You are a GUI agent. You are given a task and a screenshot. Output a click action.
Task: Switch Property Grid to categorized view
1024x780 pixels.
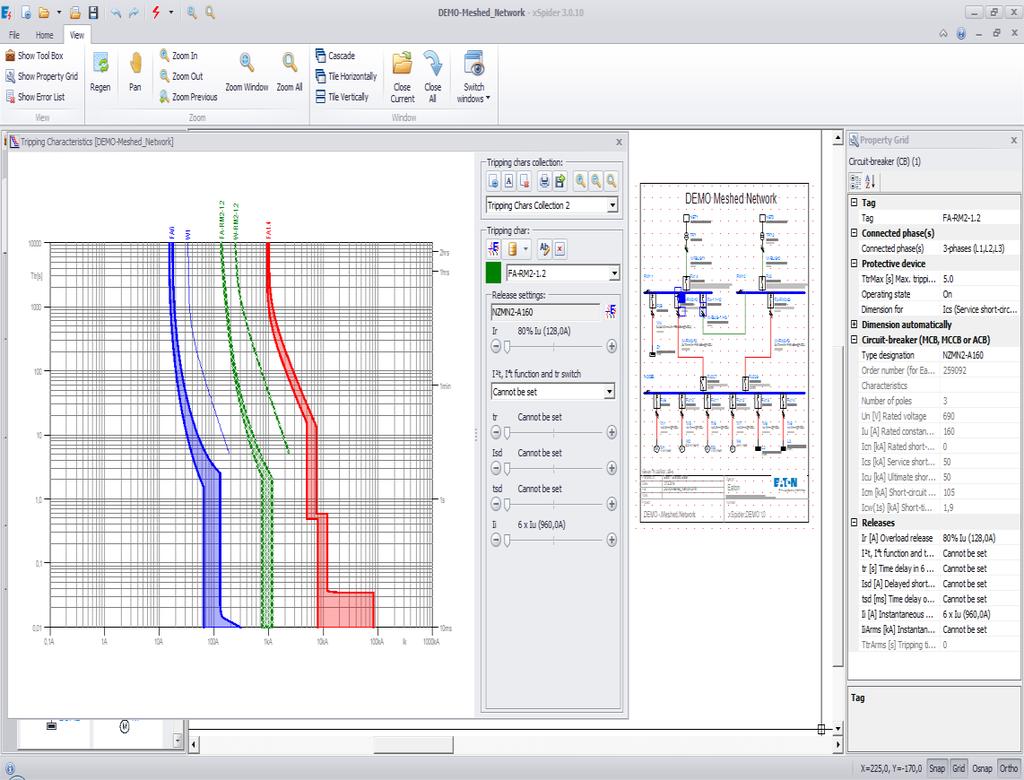pyautogui.click(x=855, y=181)
